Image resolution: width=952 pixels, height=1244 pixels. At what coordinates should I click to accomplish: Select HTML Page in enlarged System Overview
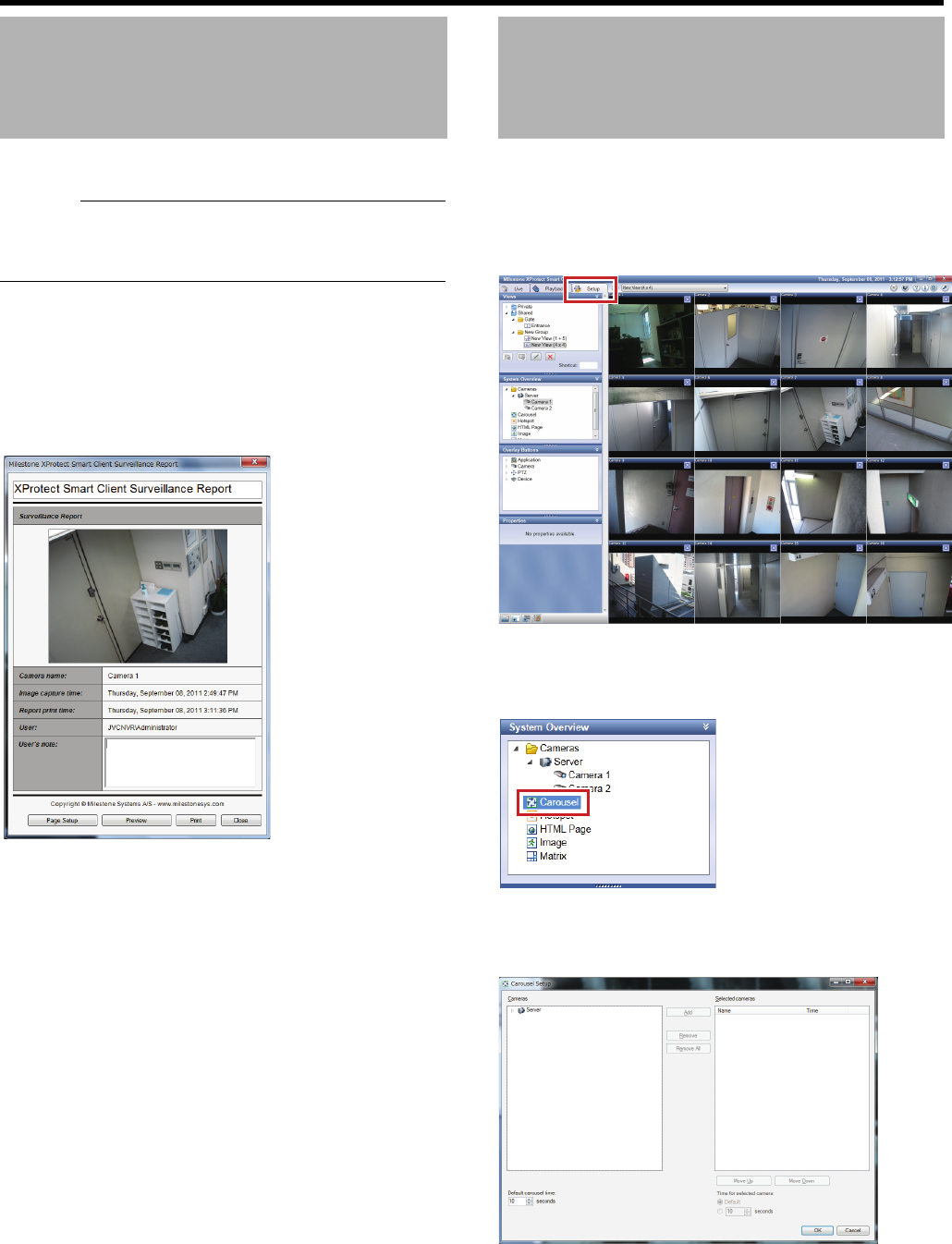tap(558, 829)
